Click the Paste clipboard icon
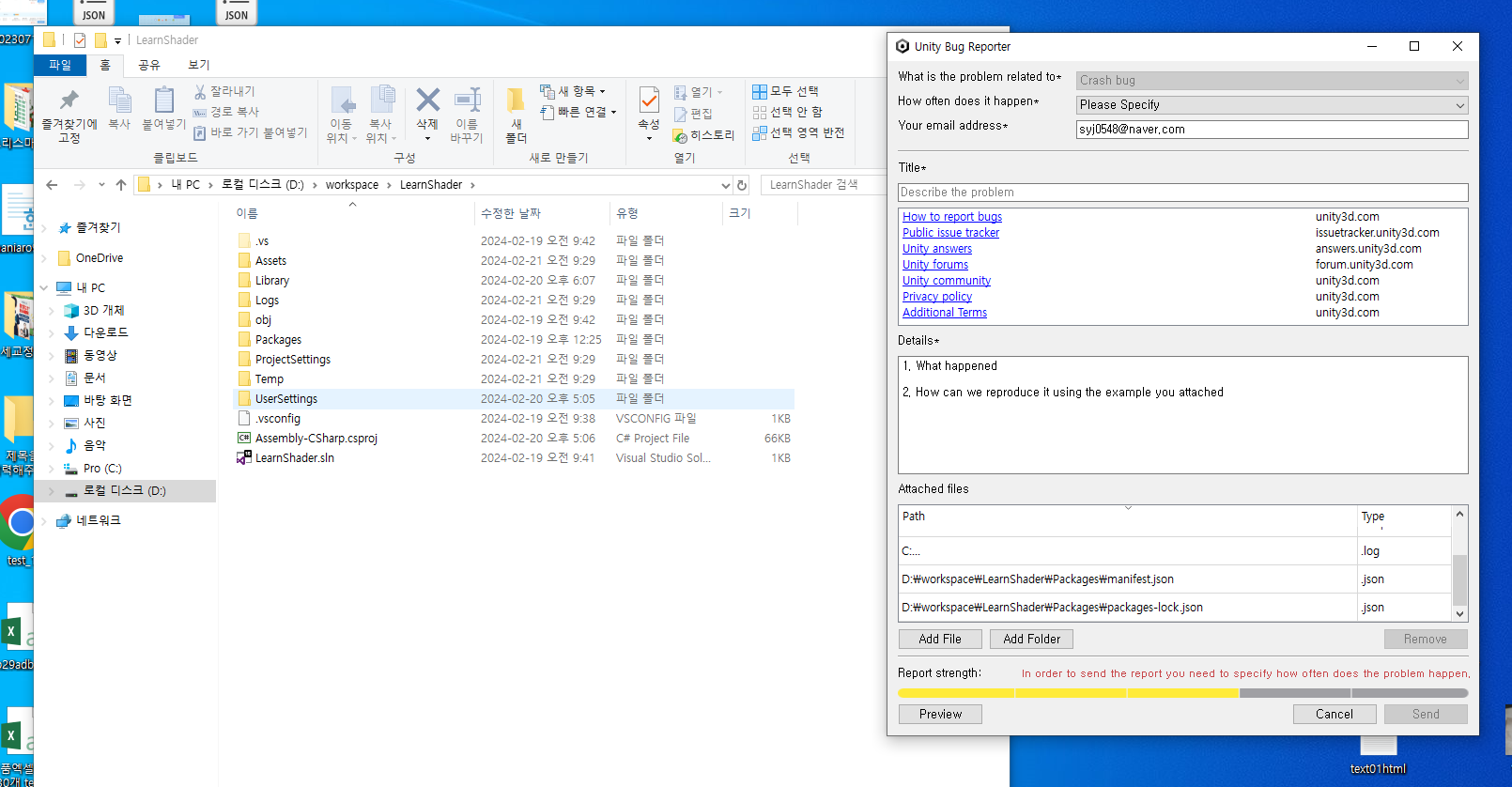1512x787 pixels. [164, 100]
